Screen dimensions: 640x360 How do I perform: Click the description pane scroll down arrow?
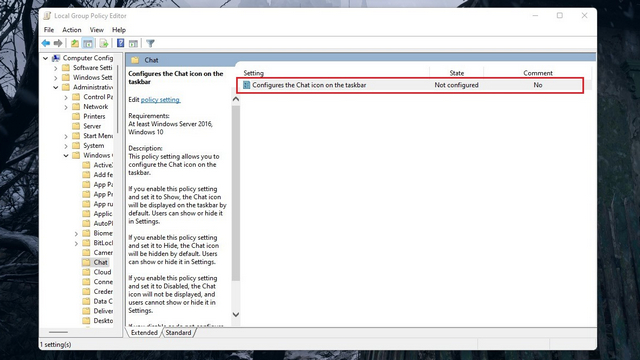[236, 314]
